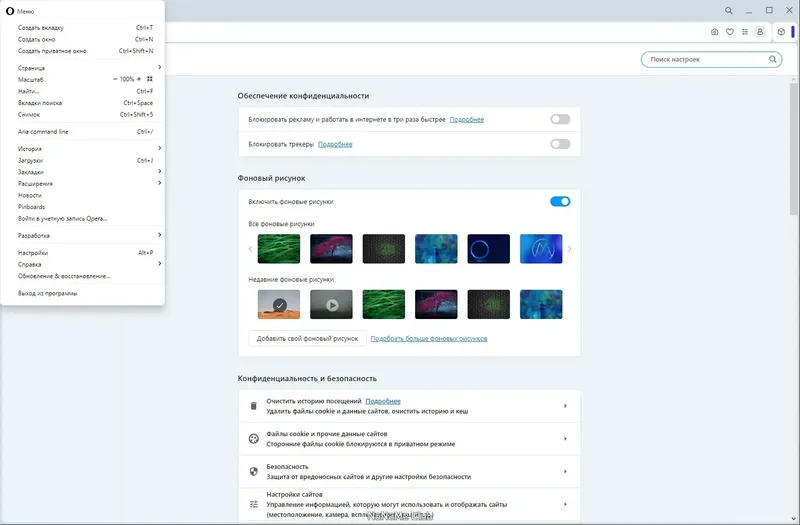This screenshot has width=800, height=525.
Task: Select dark hexagon wallpaper in Все фоновые рисунки
Action: tap(384, 249)
